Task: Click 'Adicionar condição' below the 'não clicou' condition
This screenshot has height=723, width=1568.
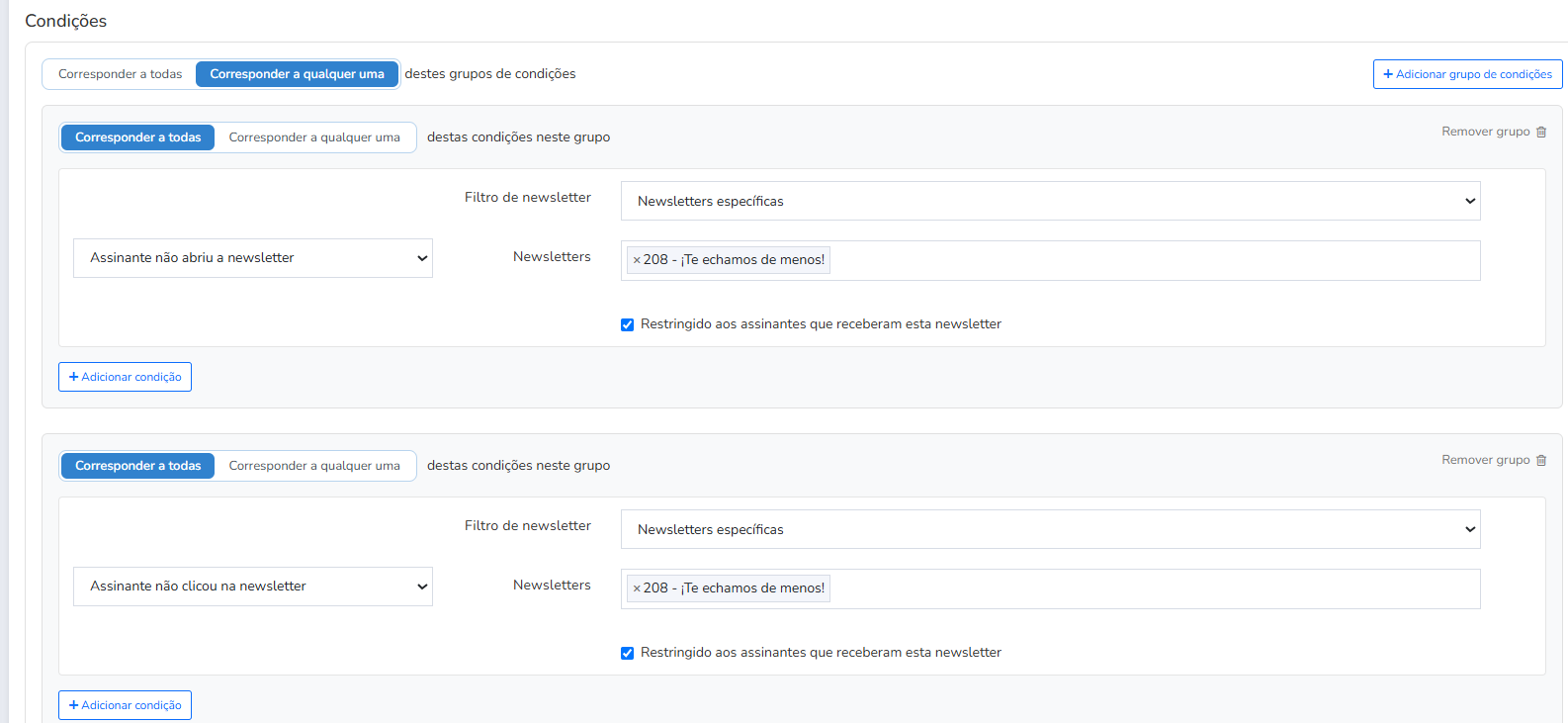Action: click(x=125, y=705)
